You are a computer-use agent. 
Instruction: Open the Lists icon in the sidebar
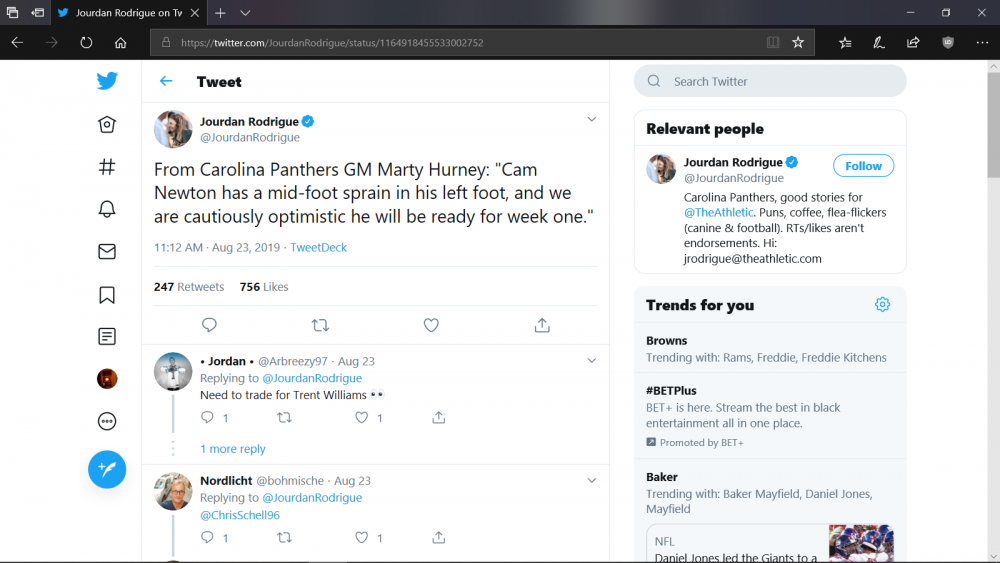coord(107,337)
